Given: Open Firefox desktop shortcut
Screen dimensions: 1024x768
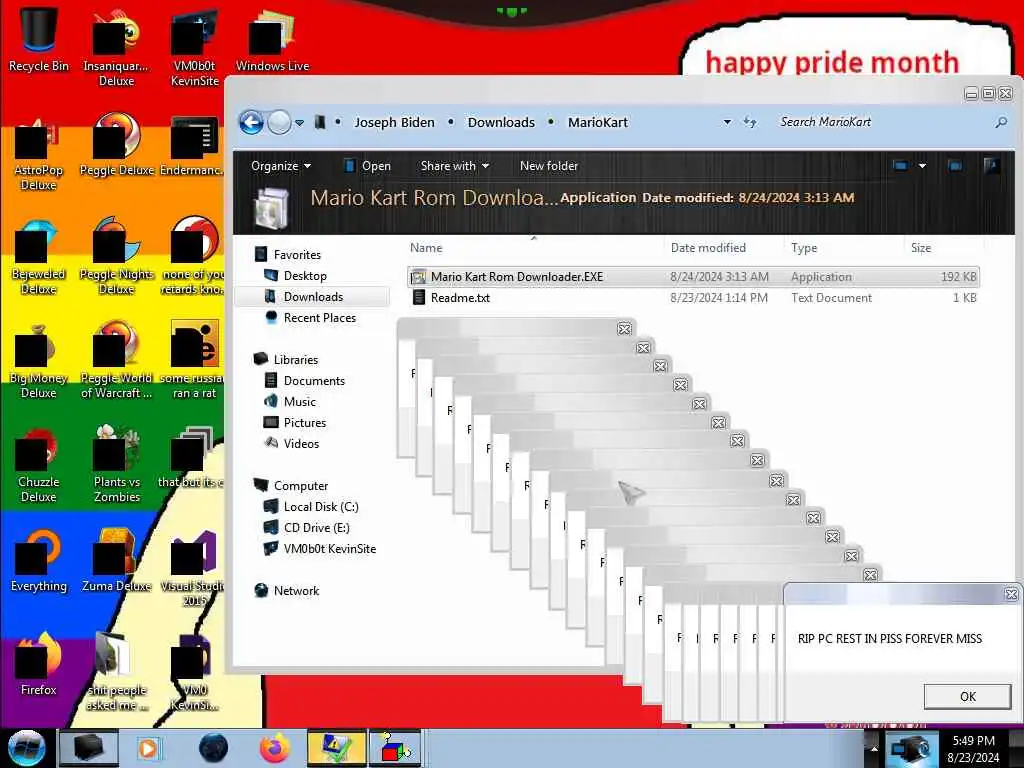Looking at the screenshot, I should [39, 664].
